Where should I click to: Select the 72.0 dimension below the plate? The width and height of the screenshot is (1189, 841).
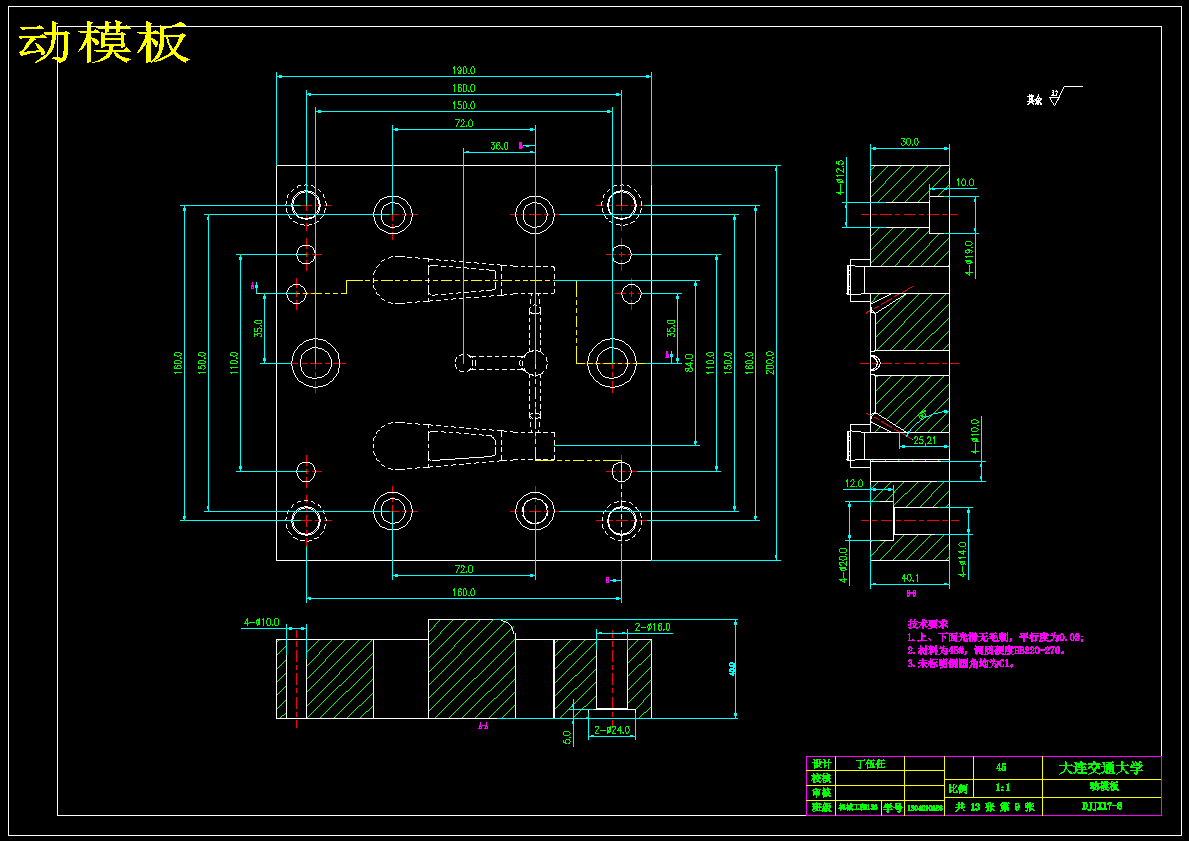coord(463,569)
